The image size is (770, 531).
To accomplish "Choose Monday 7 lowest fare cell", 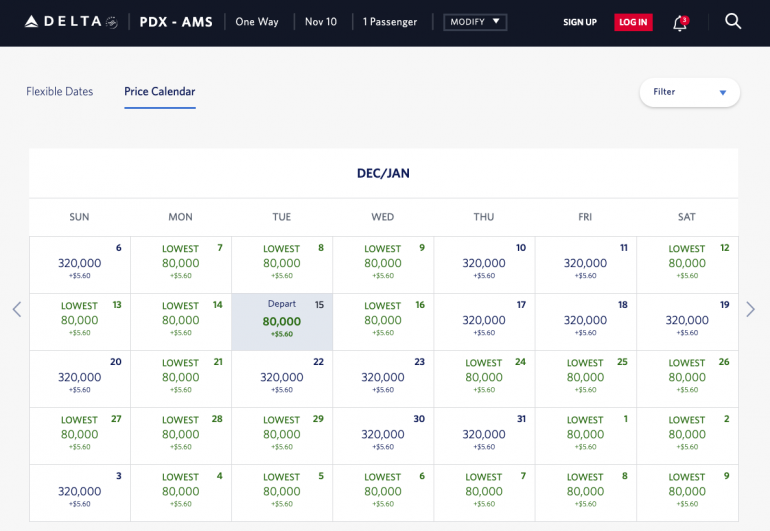I will tap(181, 264).
